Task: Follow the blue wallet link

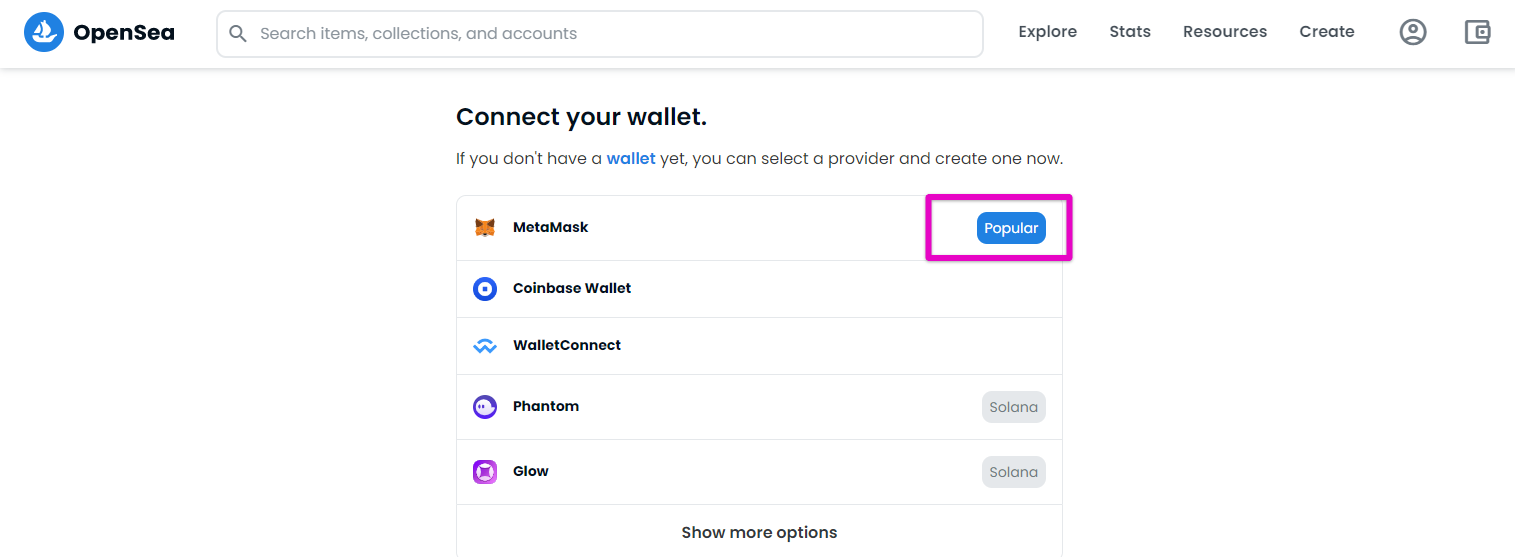Action: pyautogui.click(x=631, y=158)
